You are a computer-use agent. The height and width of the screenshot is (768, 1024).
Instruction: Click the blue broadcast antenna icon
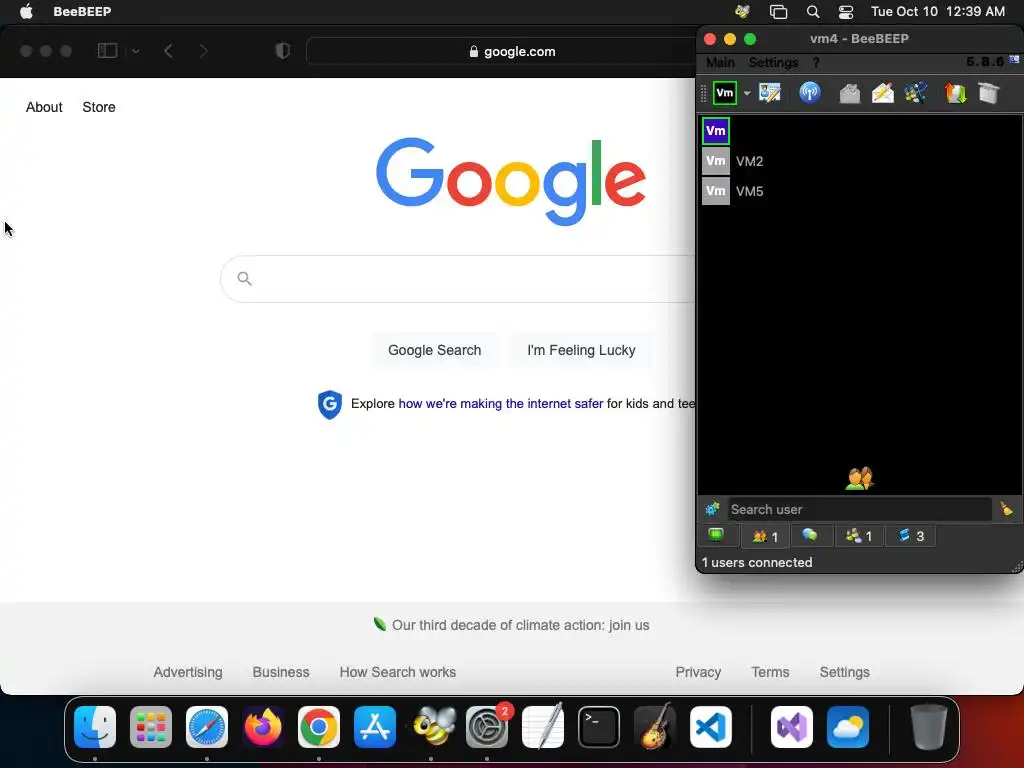point(810,93)
